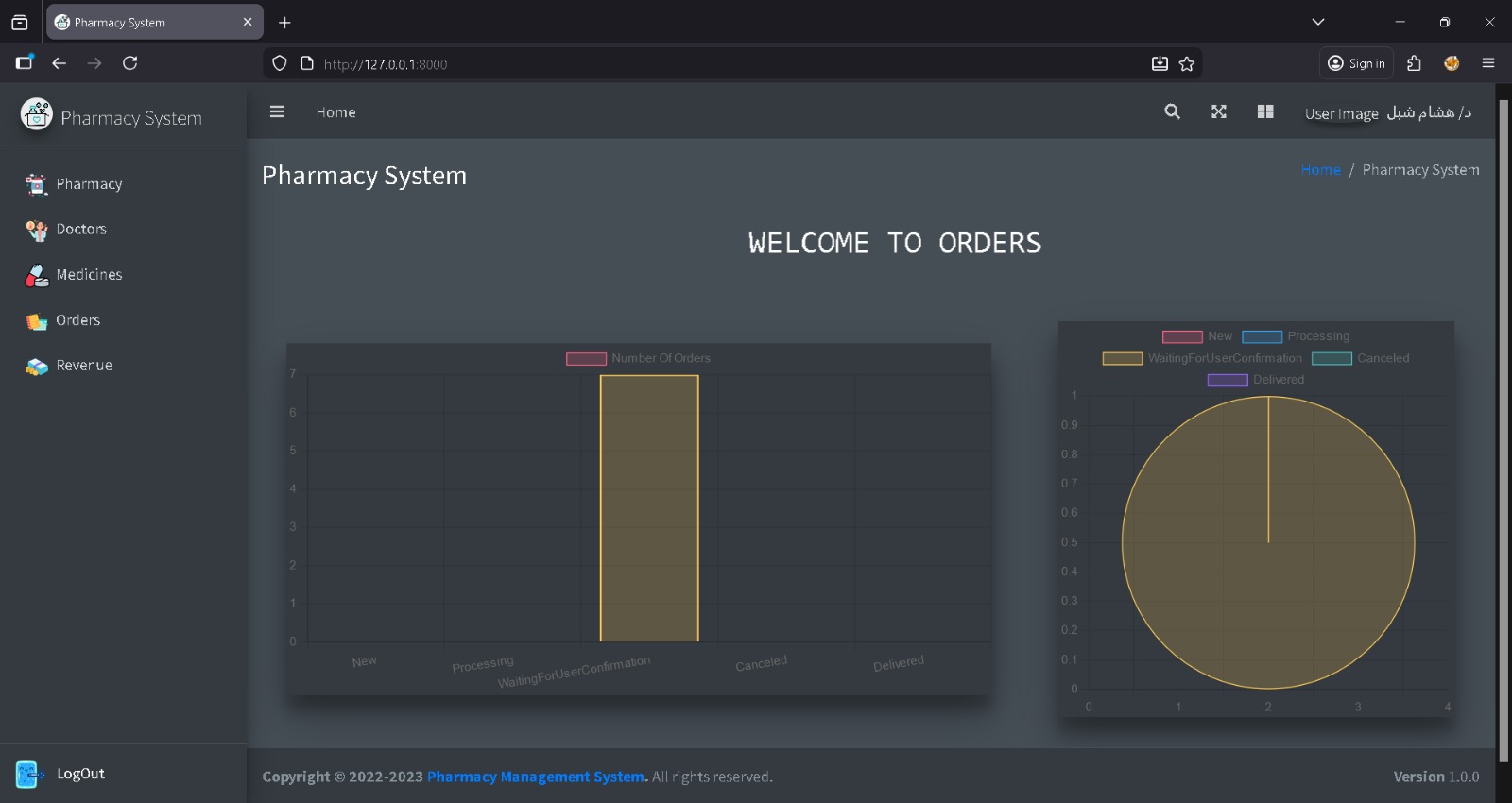Open the grid control sidebar icon

1265,111
